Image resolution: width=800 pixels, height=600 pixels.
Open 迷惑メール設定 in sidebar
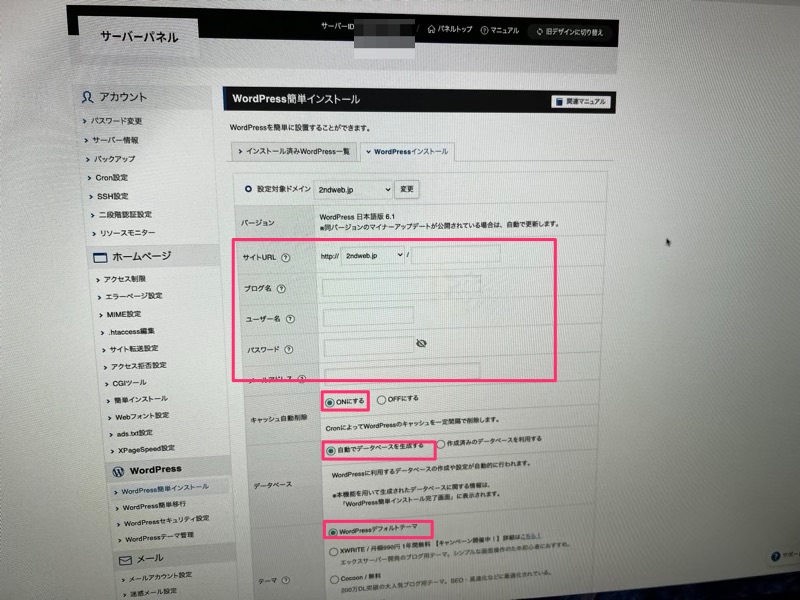point(153,592)
